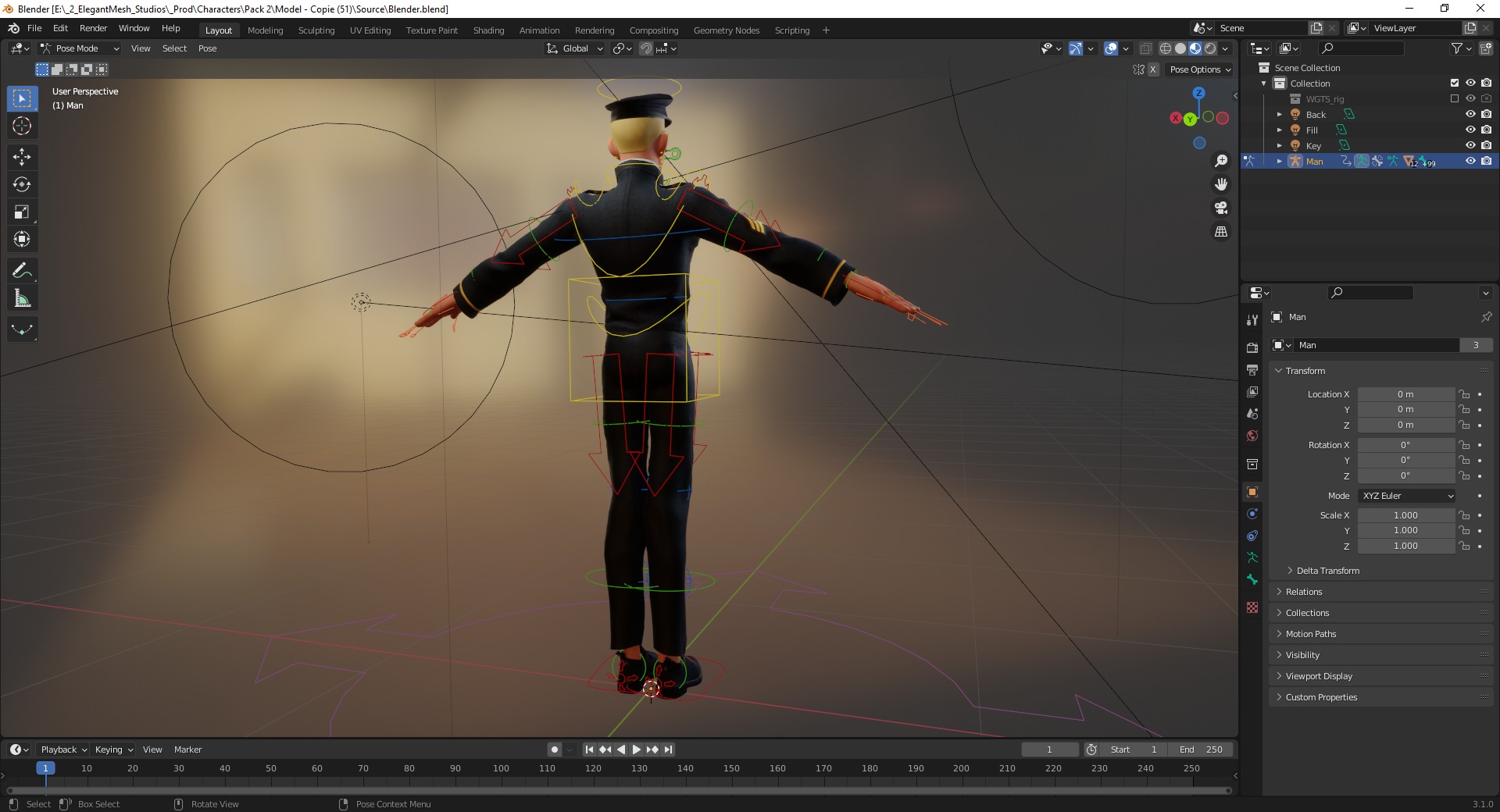Select the Move tool

click(22, 157)
